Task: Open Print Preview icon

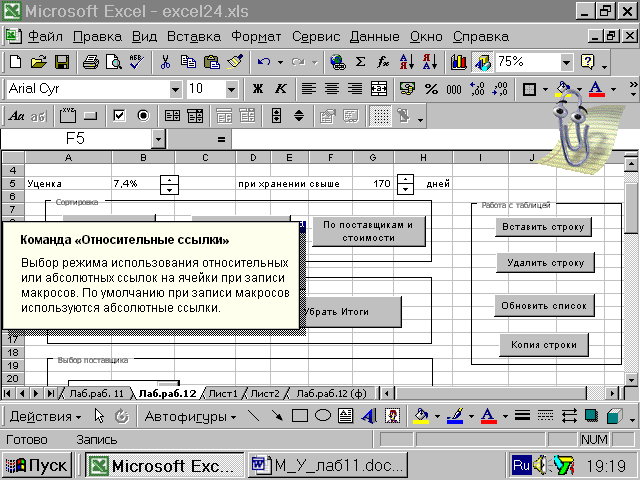Action: click(113, 62)
